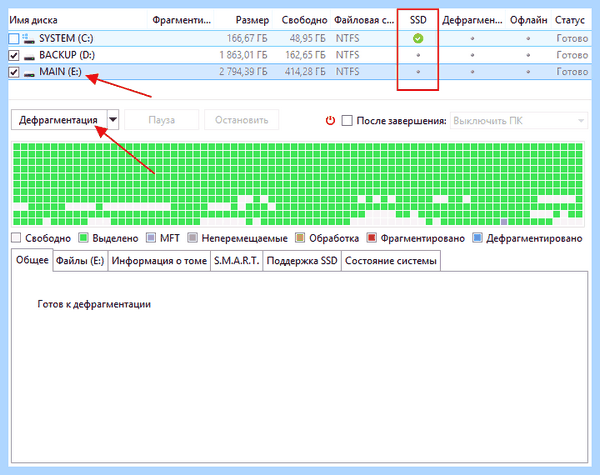Click the SSD column header
Viewport: 600px width, 475px height.
[418, 20]
